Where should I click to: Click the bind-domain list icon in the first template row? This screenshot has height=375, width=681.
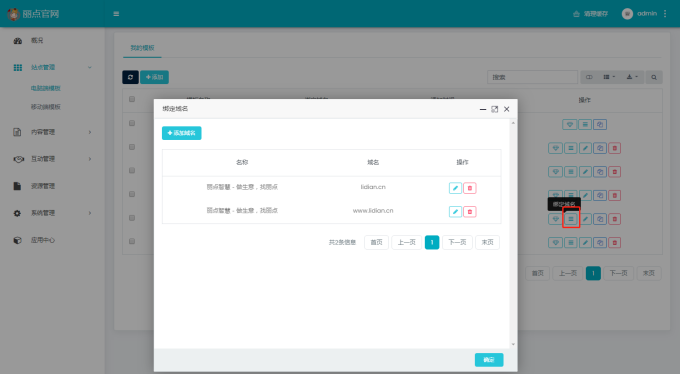pyautogui.click(x=585, y=125)
